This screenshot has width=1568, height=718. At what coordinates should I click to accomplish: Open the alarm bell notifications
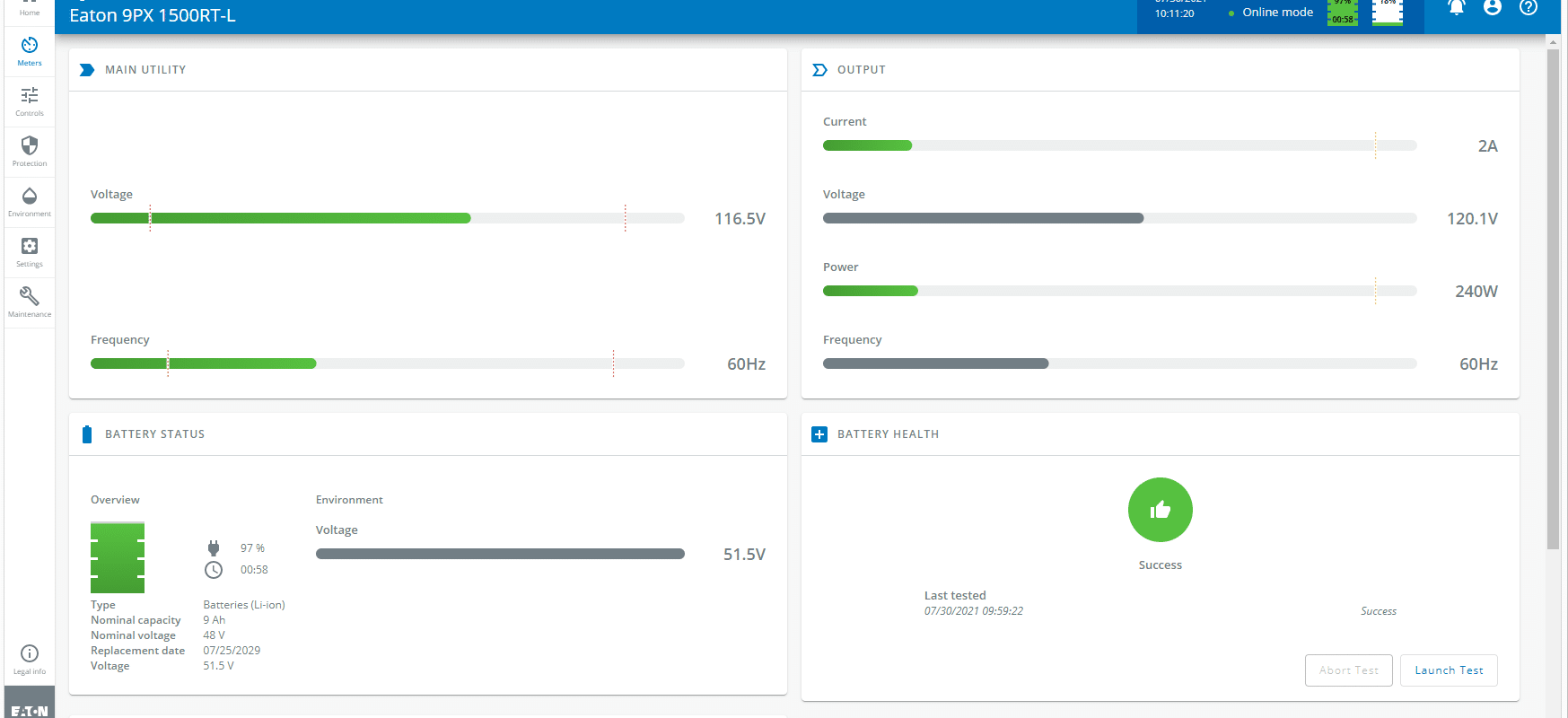[x=1457, y=8]
